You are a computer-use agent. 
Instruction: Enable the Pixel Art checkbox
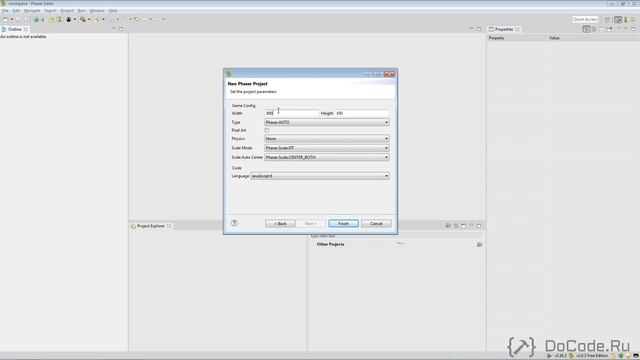click(x=267, y=130)
